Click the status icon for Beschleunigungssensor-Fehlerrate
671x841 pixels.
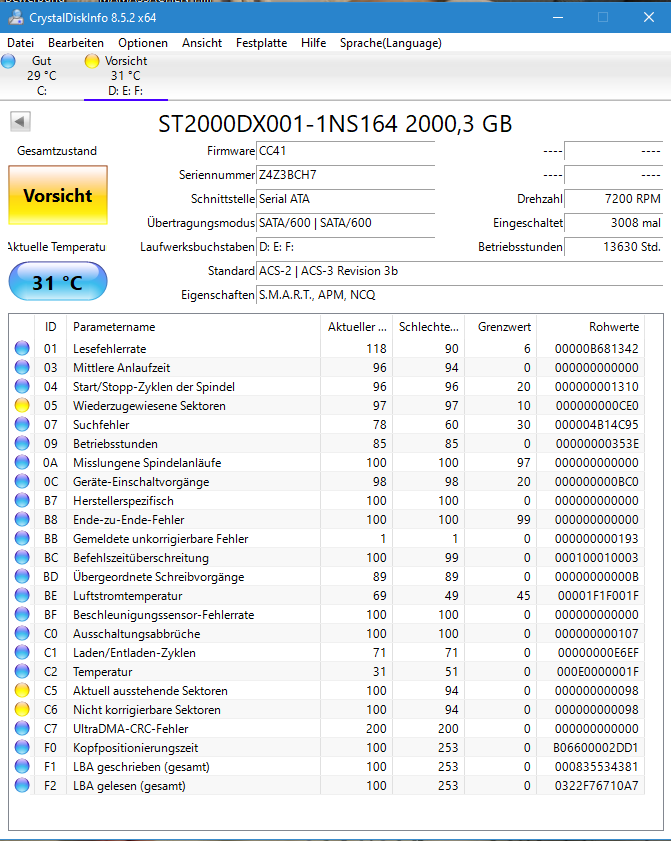(22, 615)
